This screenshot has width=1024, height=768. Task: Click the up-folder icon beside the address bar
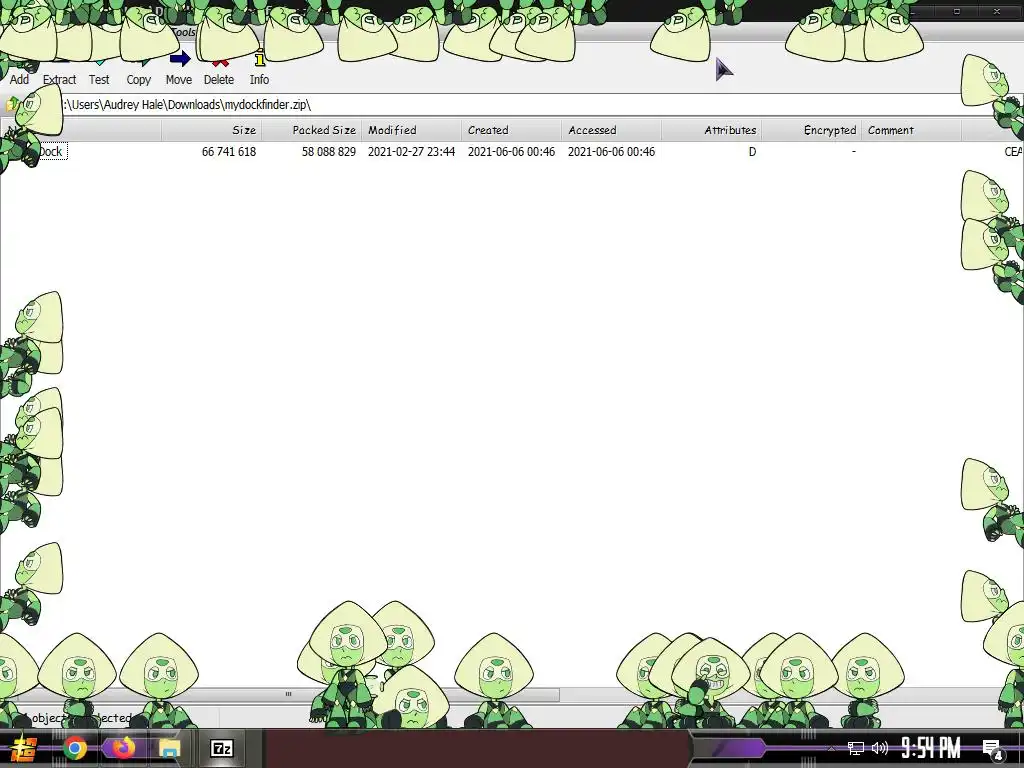click(x=12, y=104)
